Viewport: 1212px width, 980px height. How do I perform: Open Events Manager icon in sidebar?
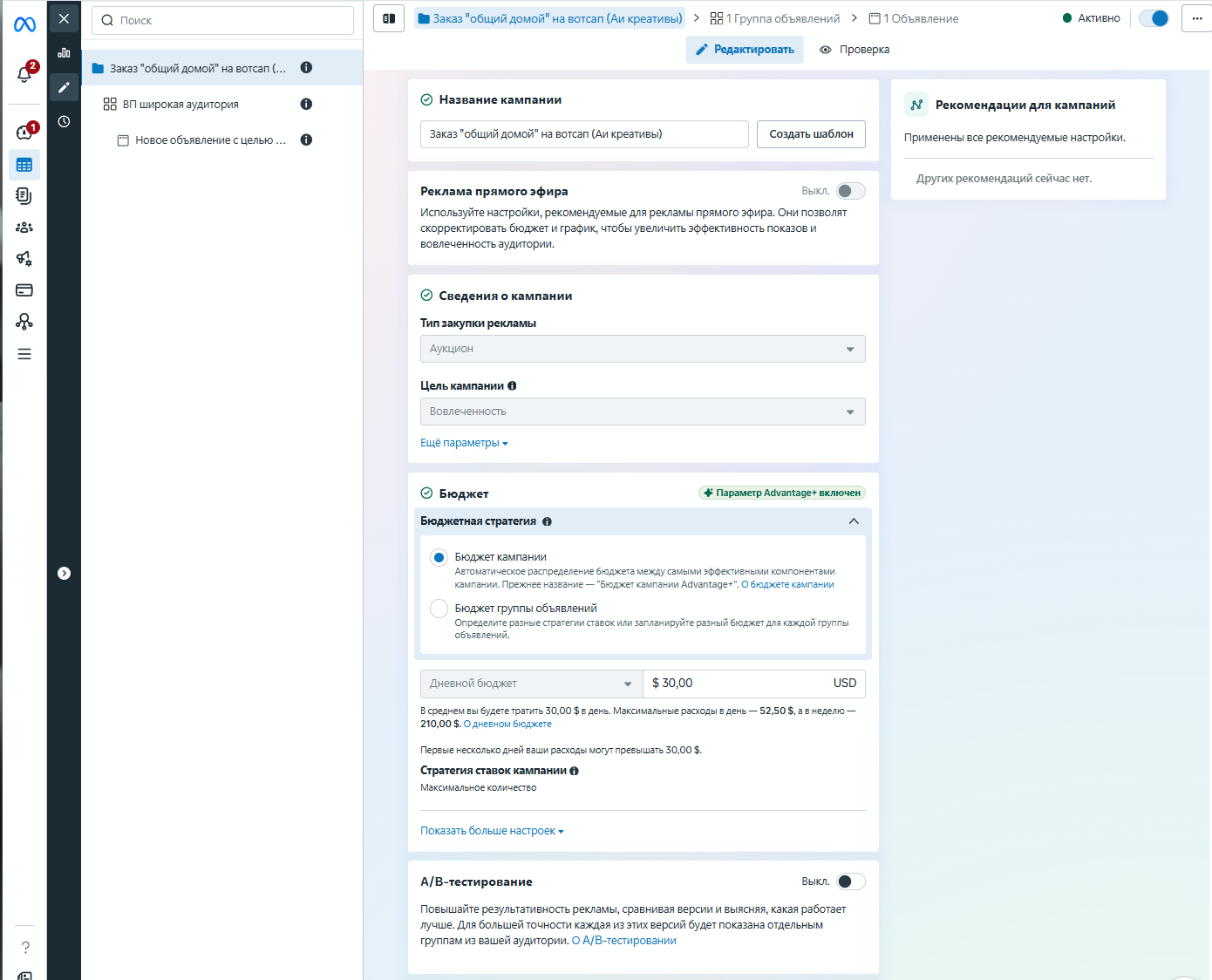coord(24,322)
